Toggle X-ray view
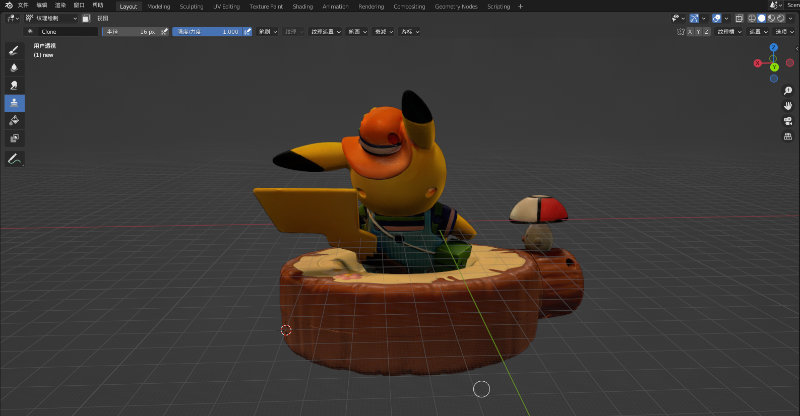This screenshot has width=800, height=416. coord(739,18)
